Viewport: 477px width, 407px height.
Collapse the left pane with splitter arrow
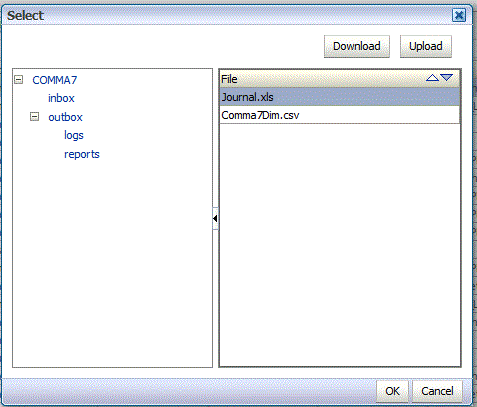tap(215, 218)
